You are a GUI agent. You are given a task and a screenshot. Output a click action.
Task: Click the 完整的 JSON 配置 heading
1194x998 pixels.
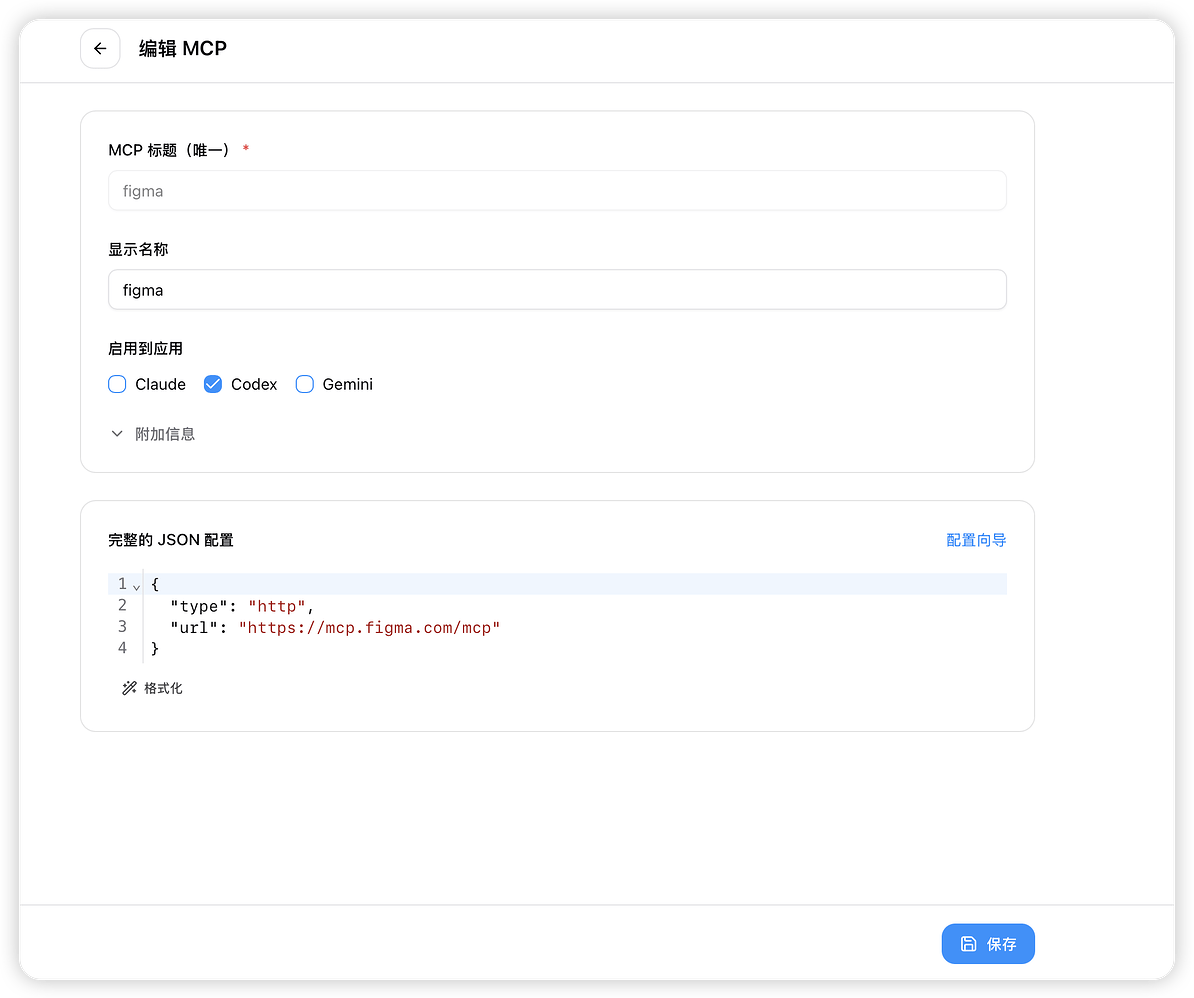pyautogui.click(x=171, y=540)
